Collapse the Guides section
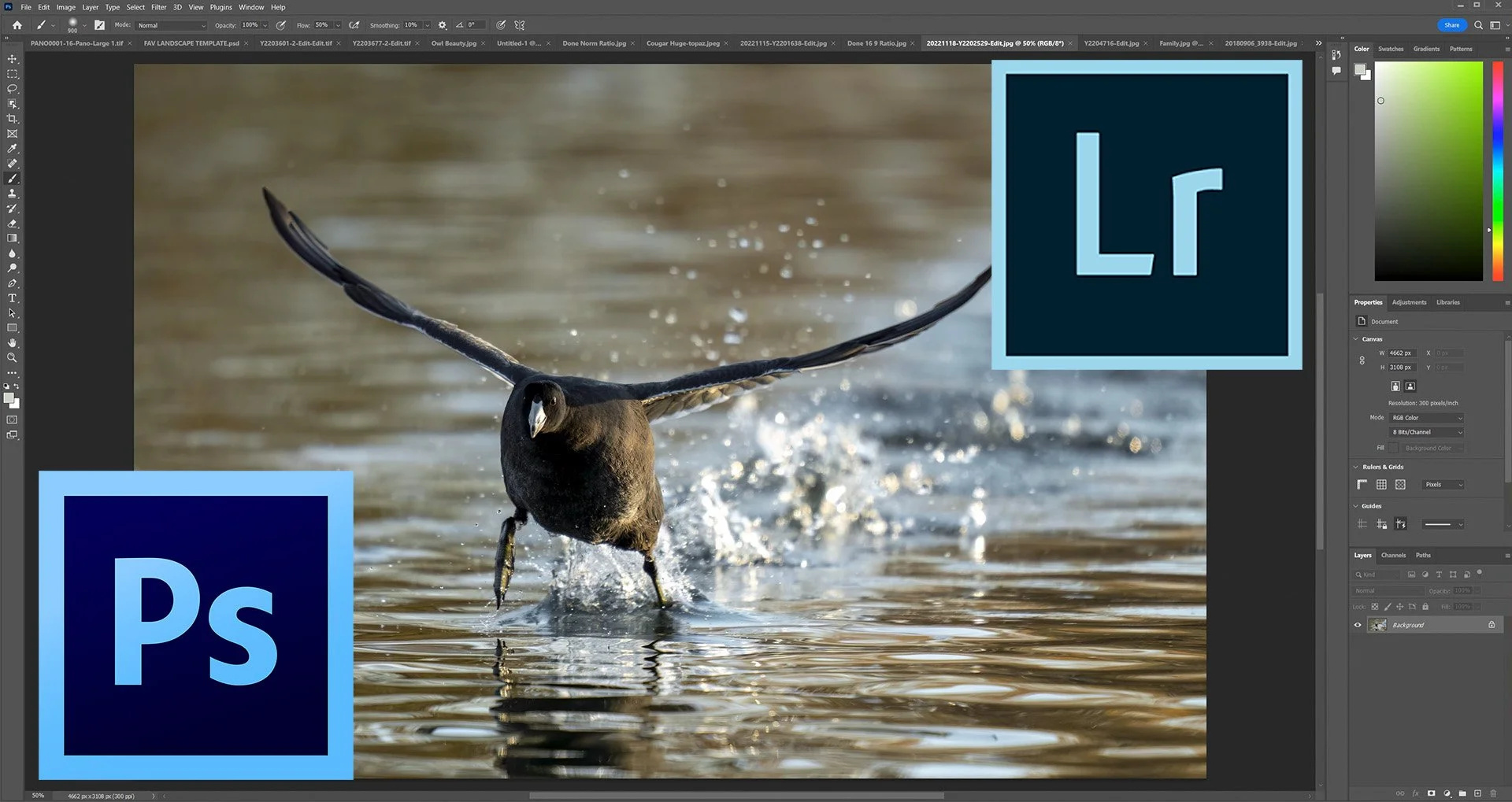 point(1356,506)
